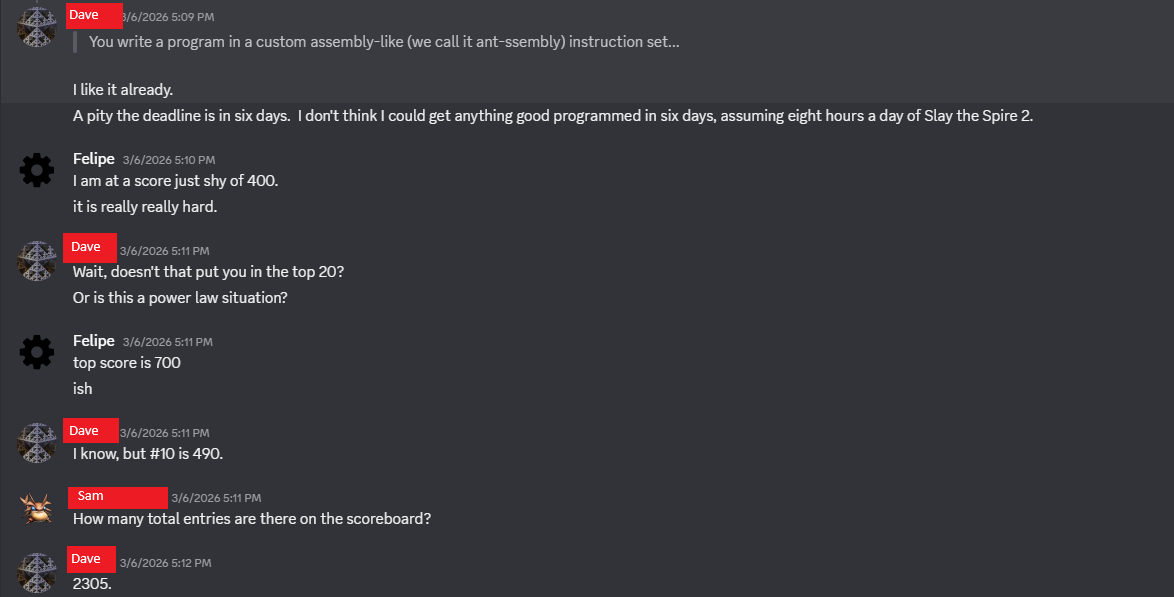Open Felipe's gear avatar next to score message
Viewport: 1174px width, 597px height.
(x=37, y=170)
